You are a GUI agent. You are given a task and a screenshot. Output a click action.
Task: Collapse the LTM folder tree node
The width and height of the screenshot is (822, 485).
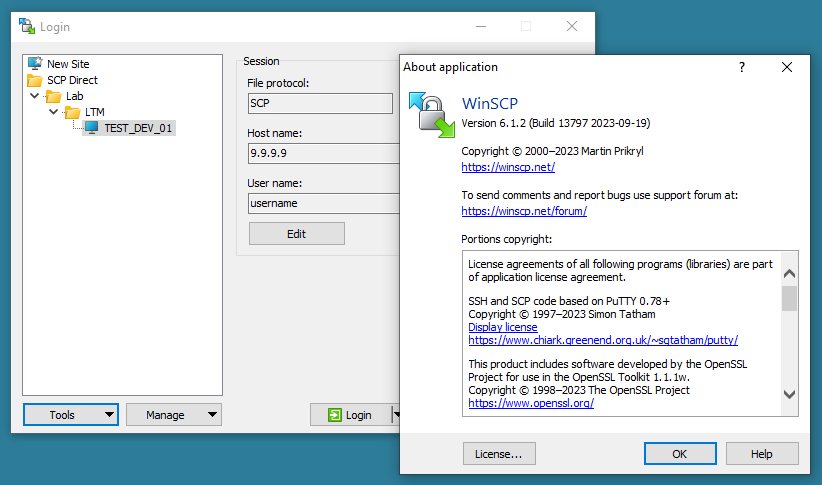tap(54, 112)
